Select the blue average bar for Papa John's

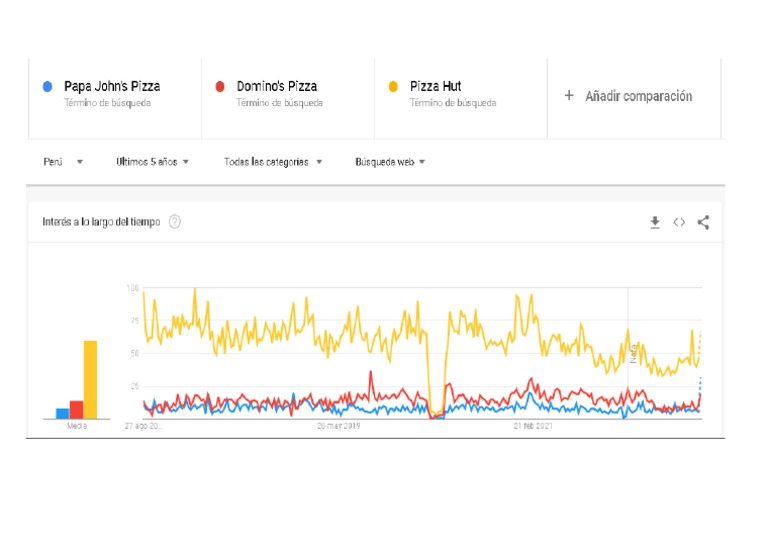point(62,413)
